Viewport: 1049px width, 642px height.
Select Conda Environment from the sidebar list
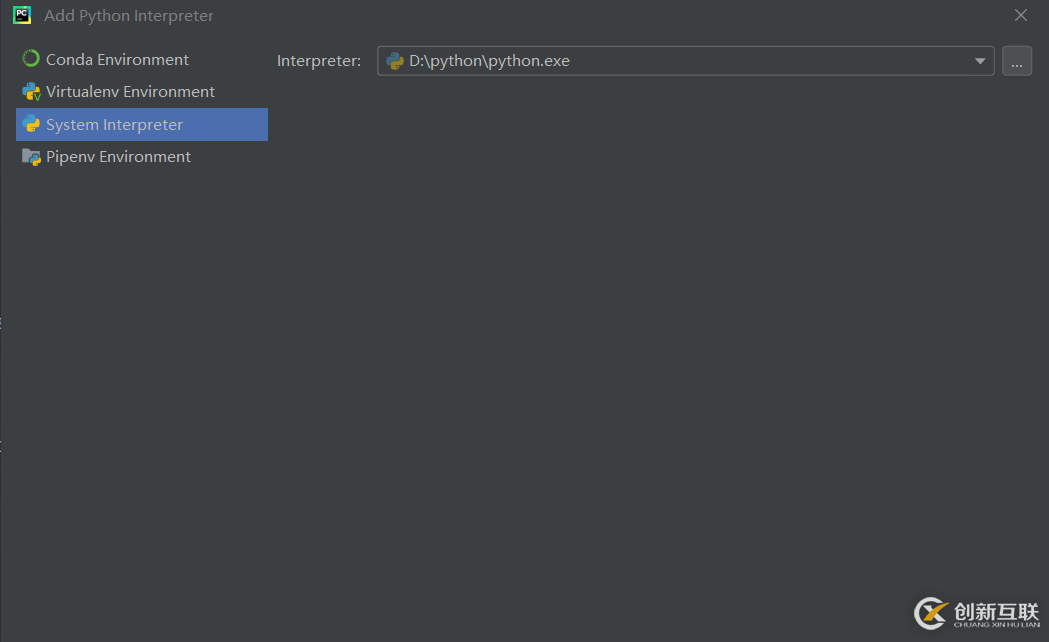pyautogui.click(x=117, y=60)
